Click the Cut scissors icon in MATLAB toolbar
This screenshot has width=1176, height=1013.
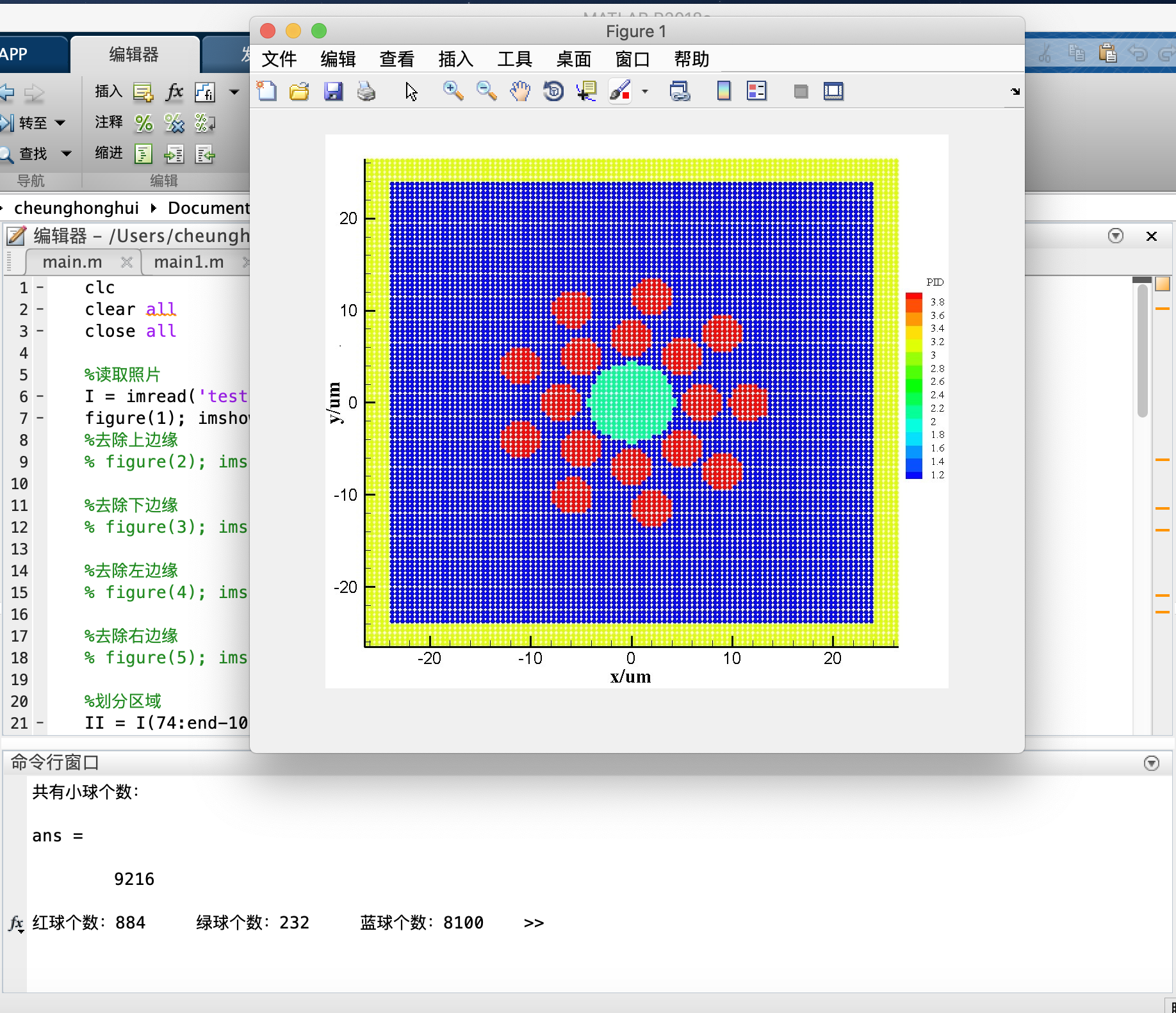(x=1045, y=53)
